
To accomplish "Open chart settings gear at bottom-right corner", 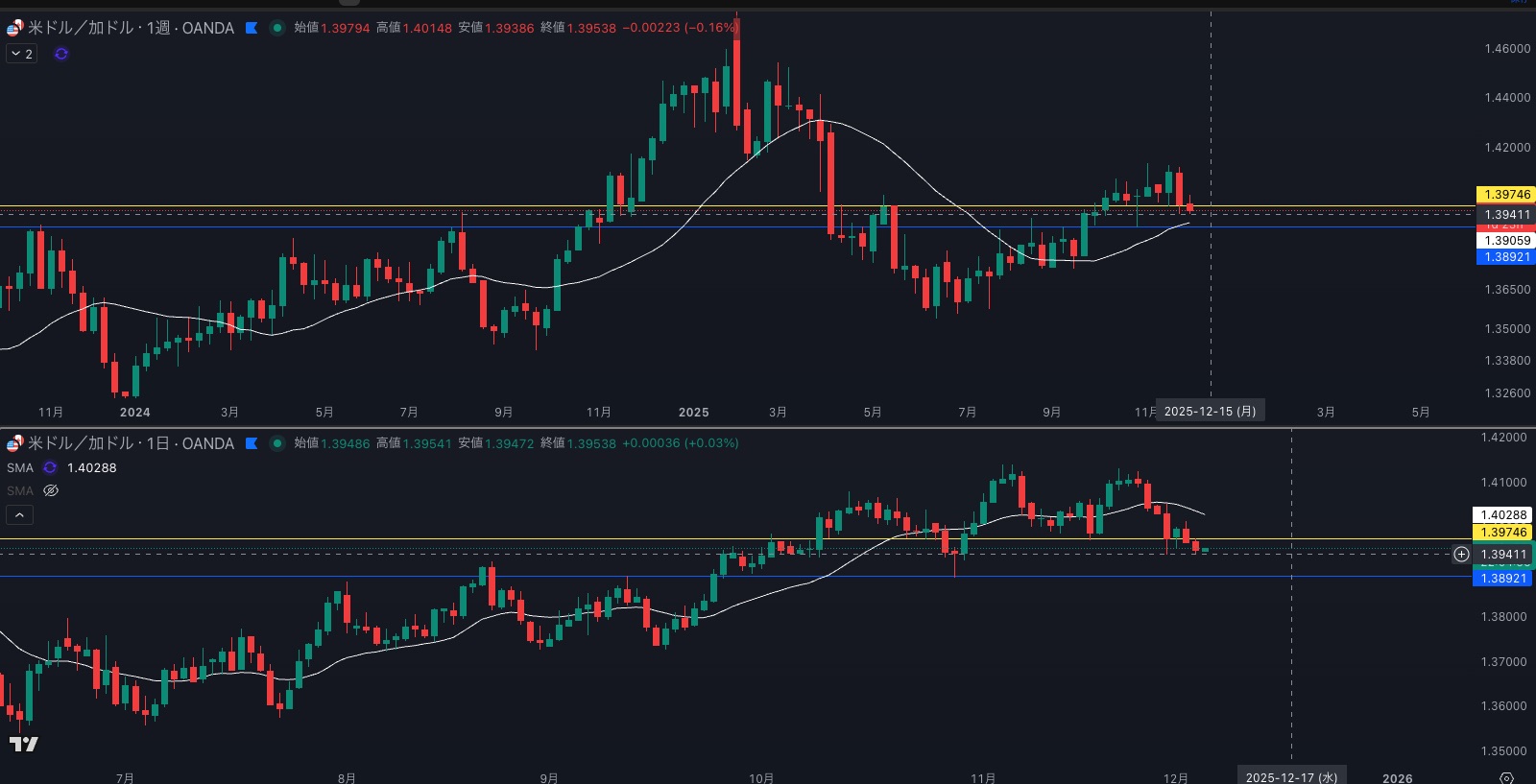I will 1506,777.
